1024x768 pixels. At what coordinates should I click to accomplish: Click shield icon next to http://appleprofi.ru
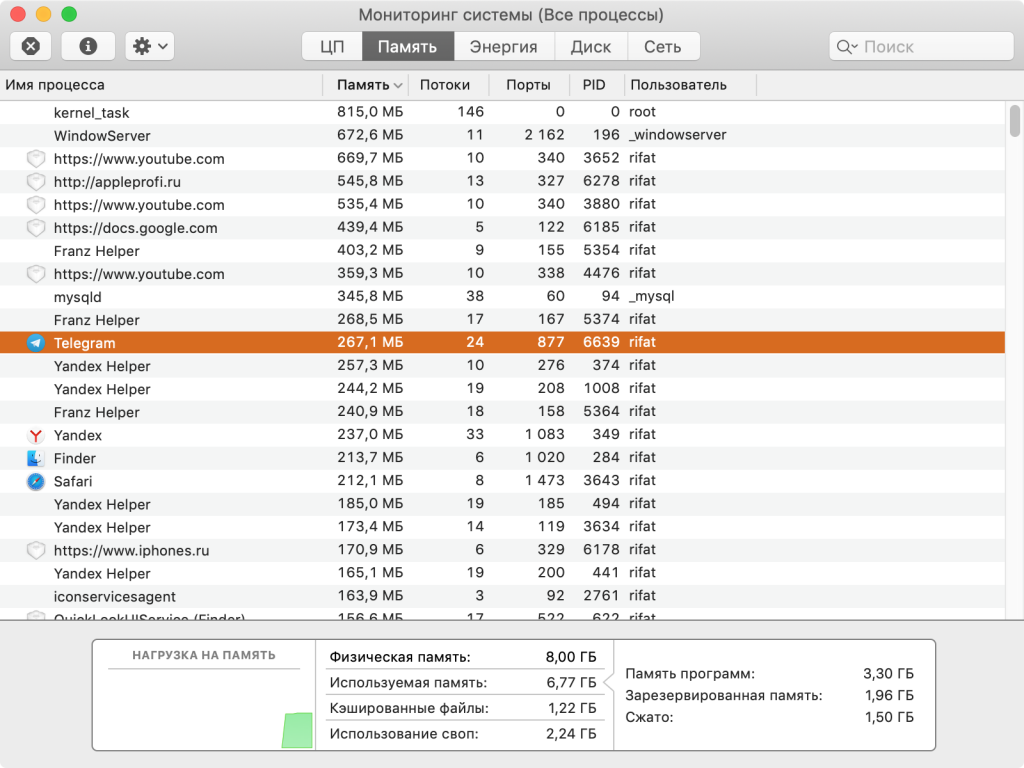pos(35,182)
